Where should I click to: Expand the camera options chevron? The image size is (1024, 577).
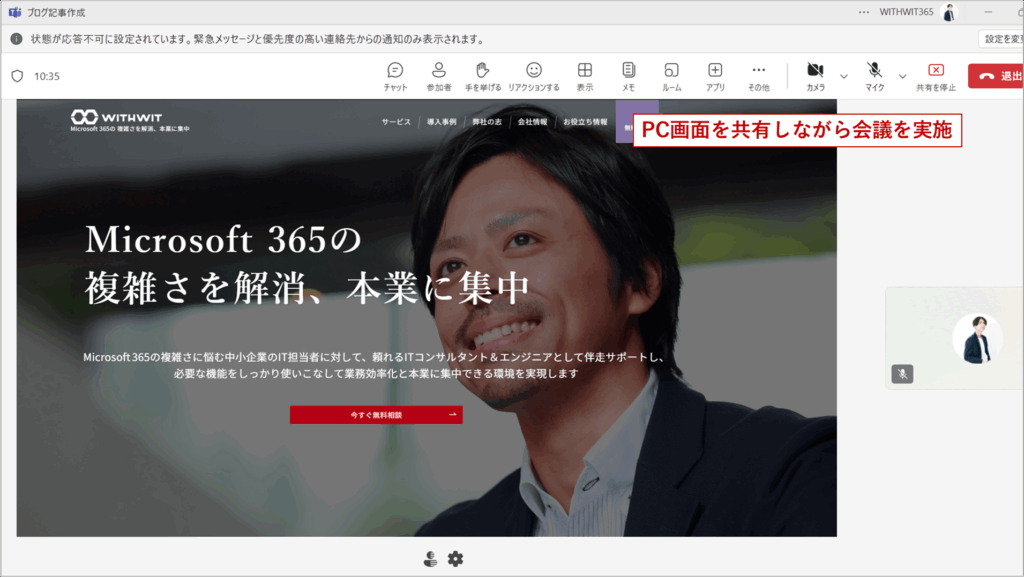click(x=844, y=76)
